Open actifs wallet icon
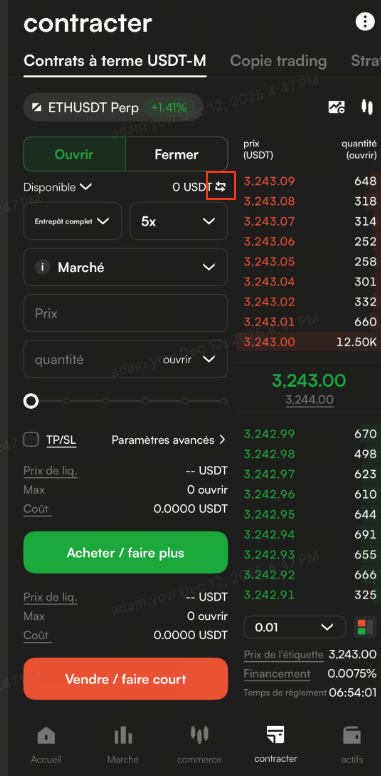Image resolution: width=381 pixels, height=776 pixels. click(352, 735)
